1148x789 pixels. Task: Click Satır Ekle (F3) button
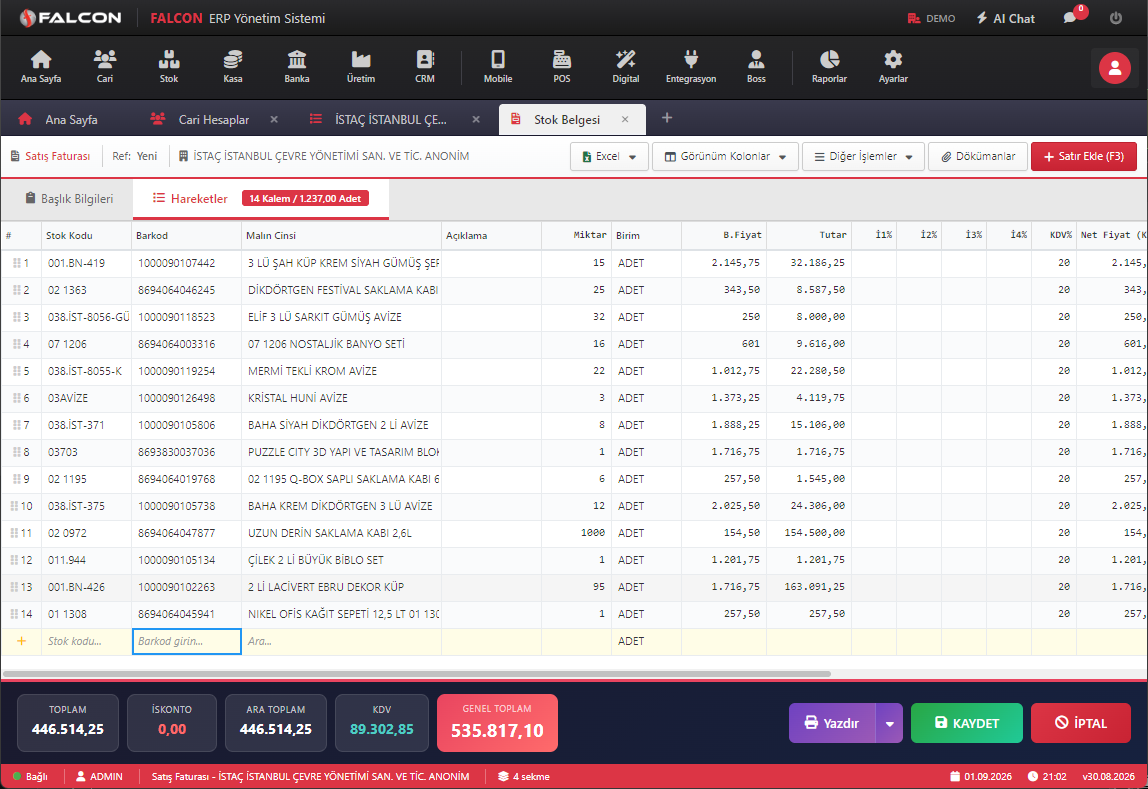[x=1084, y=157]
